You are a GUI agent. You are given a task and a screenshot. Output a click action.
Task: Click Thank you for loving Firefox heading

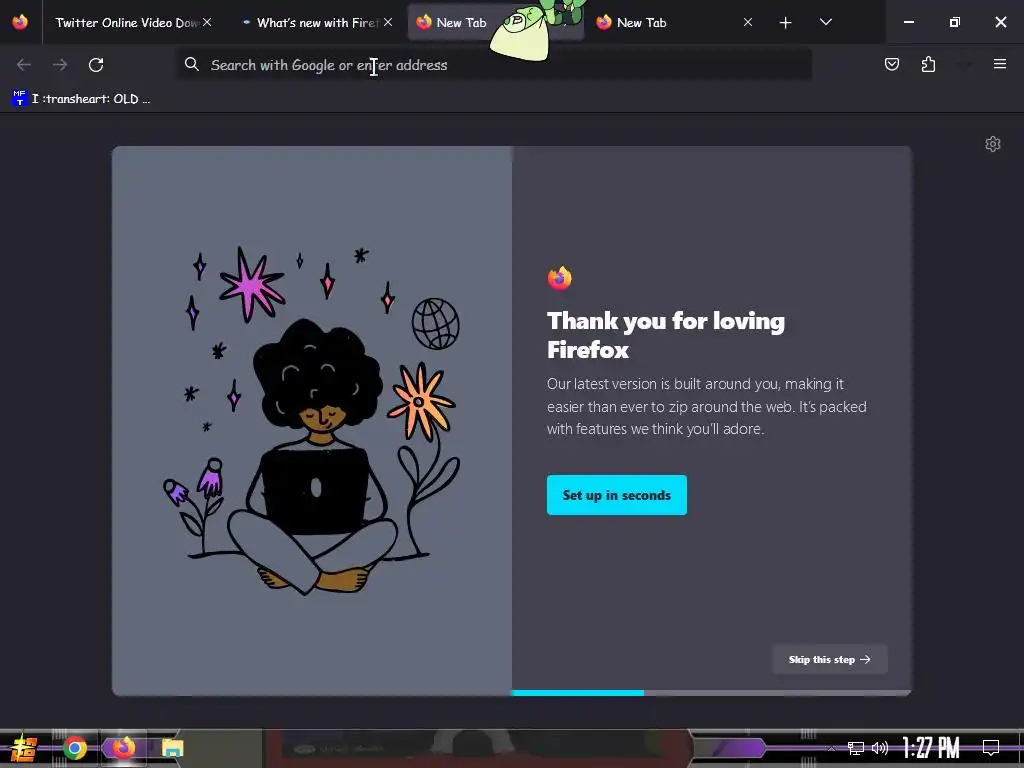(665, 335)
